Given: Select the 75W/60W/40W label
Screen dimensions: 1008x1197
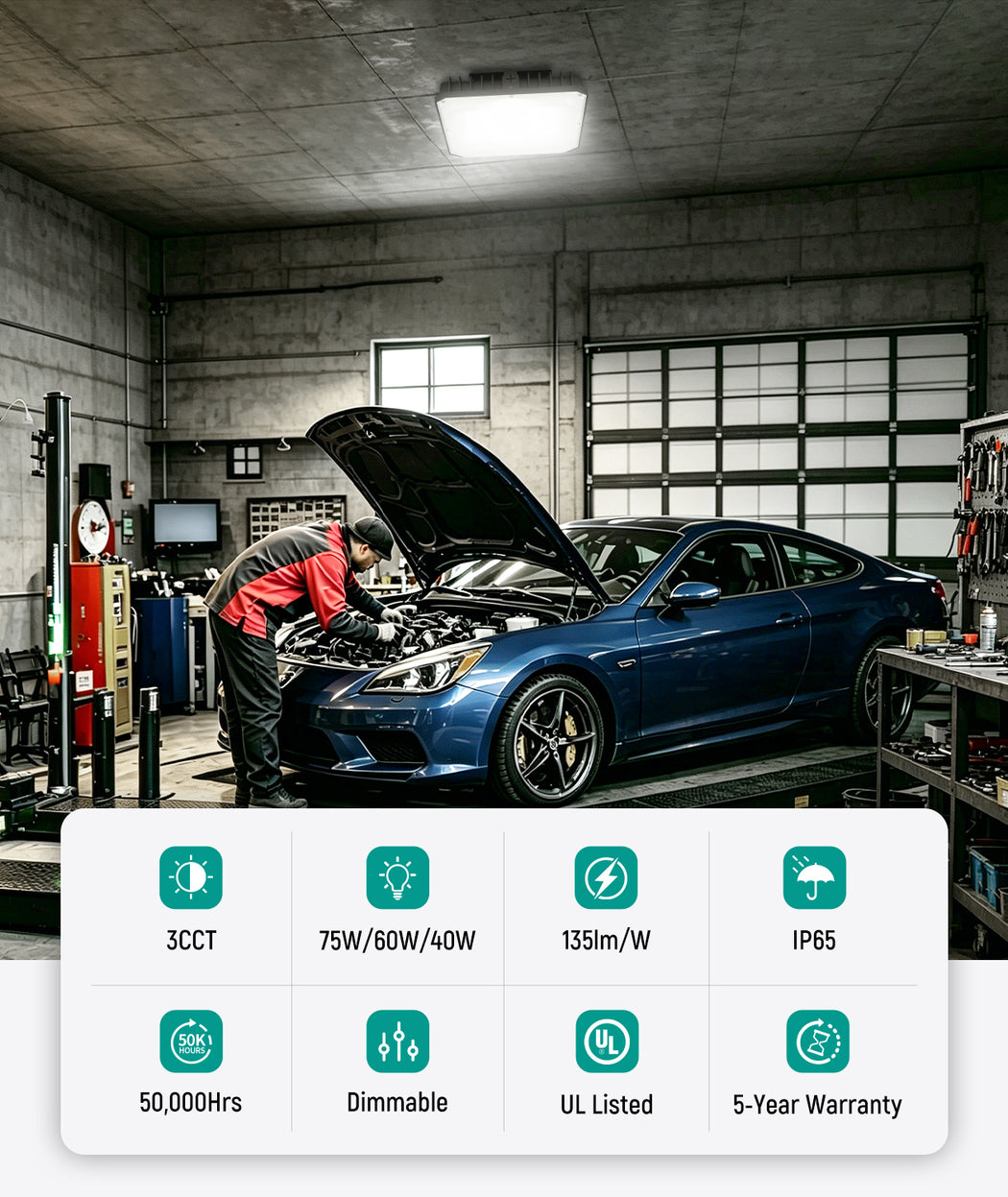Looking at the screenshot, I should [397, 941].
